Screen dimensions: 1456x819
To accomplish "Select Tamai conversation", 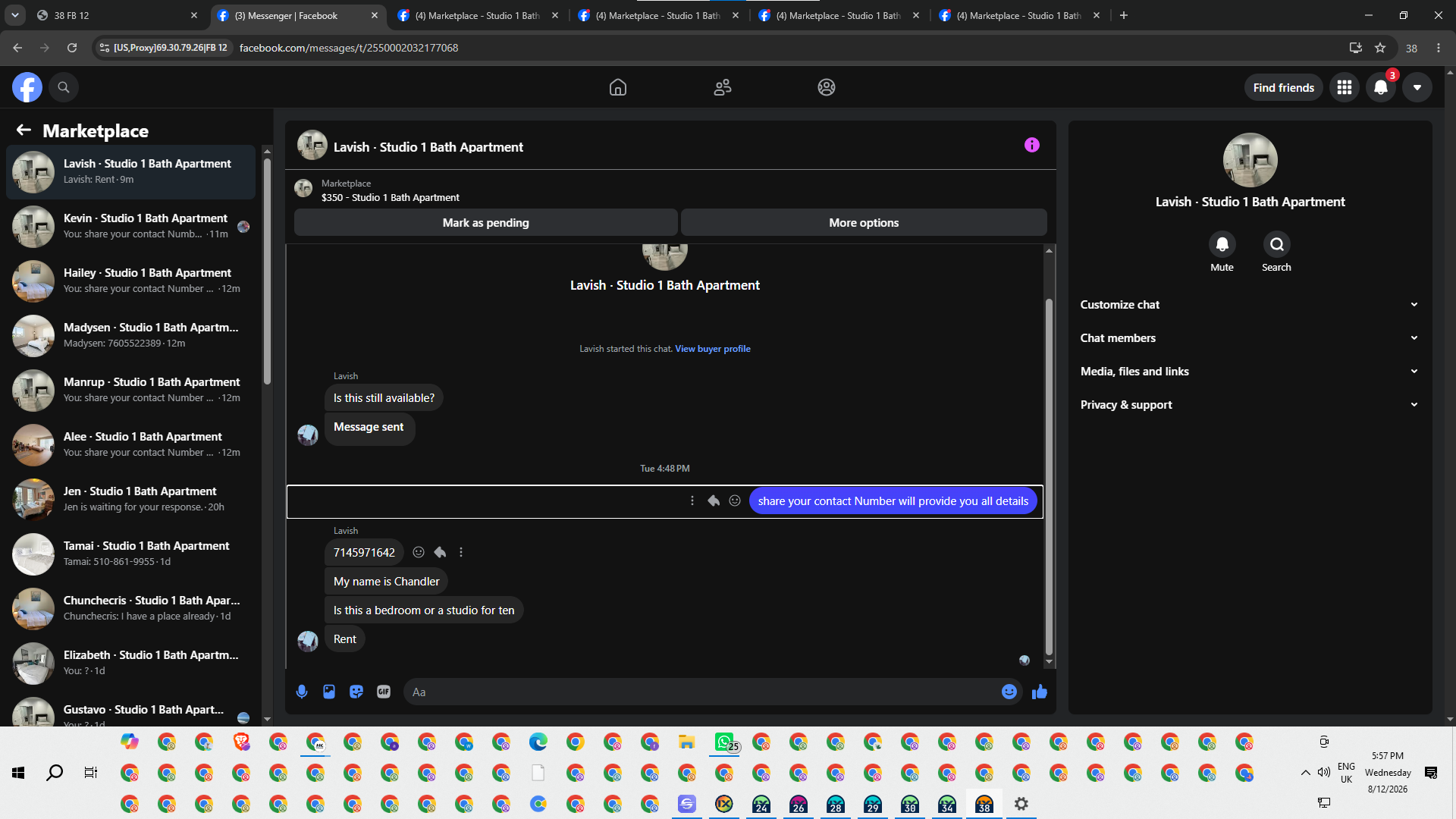I will point(131,554).
